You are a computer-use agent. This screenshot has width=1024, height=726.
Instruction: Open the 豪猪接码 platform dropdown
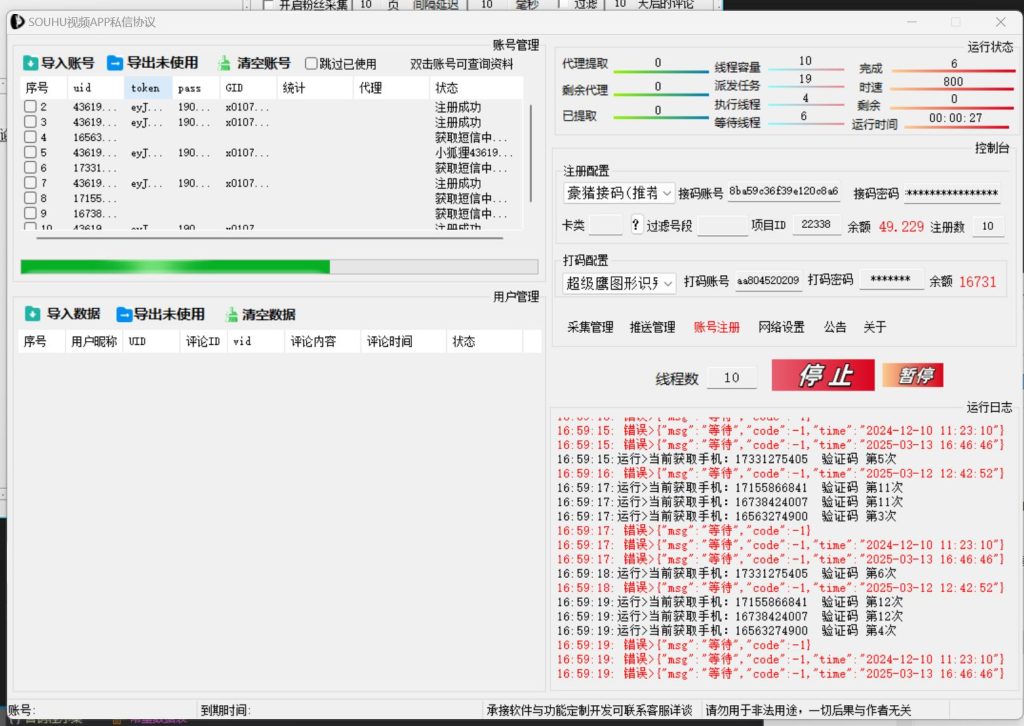668,193
